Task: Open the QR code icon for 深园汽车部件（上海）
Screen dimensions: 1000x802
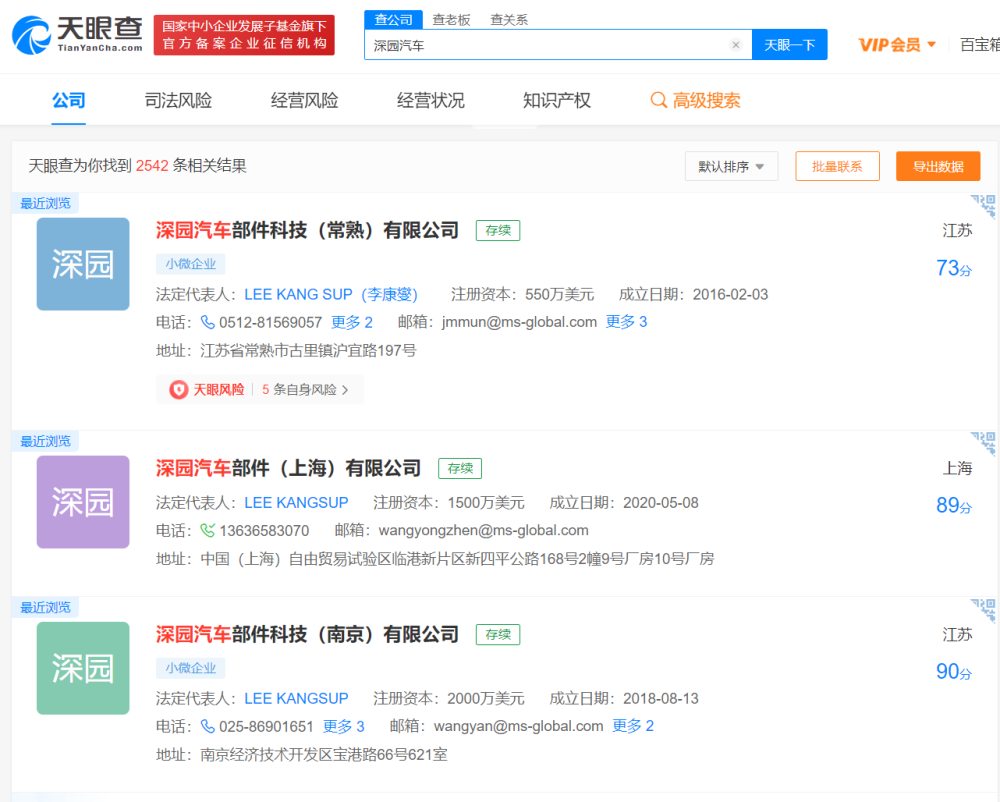Action: (983, 444)
